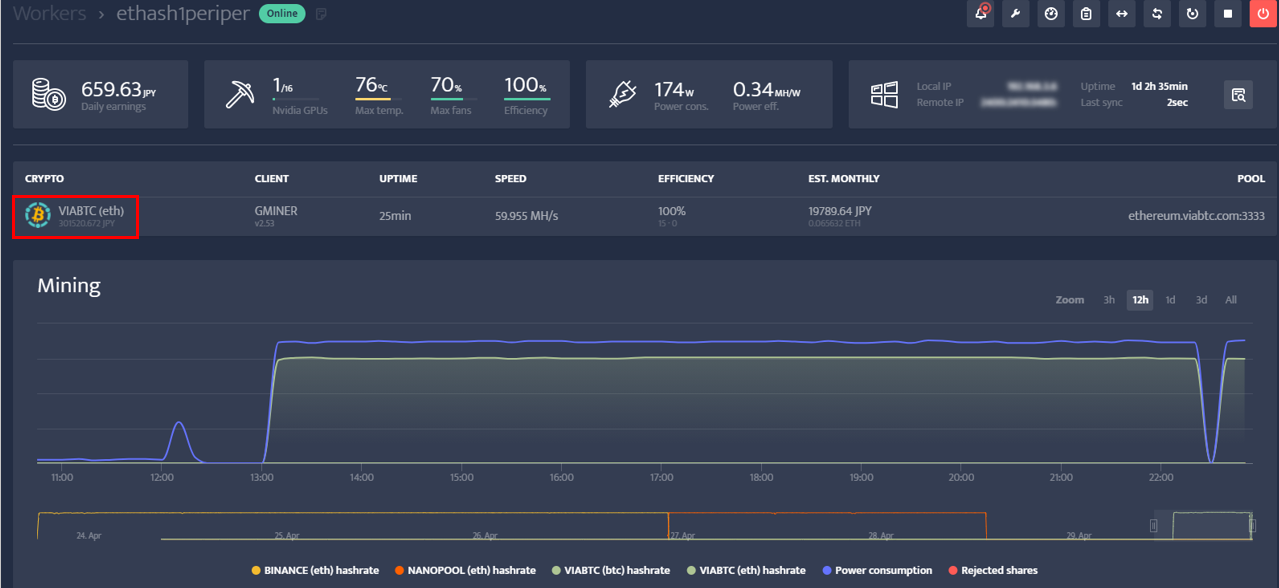Select the highlighted VIABTC (eth) crypto row
This screenshot has width=1279, height=588.
pyautogui.click(x=75, y=215)
